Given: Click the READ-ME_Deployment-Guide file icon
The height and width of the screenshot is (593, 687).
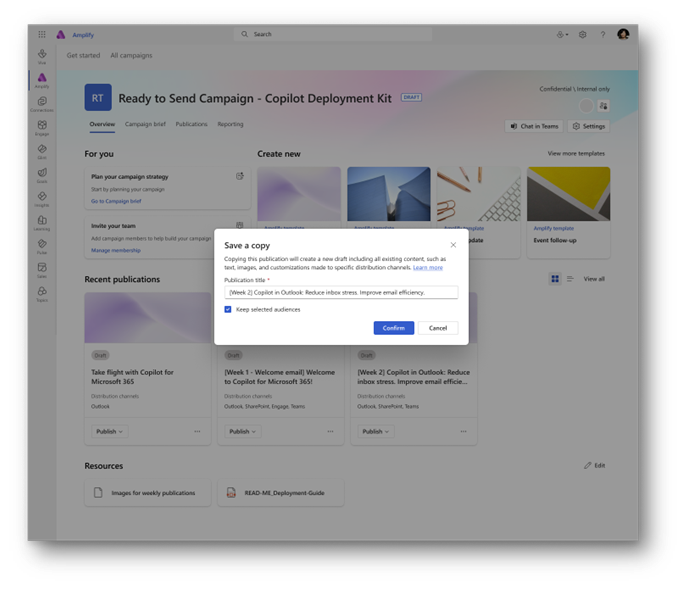Looking at the screenshot, I should 231,493.
